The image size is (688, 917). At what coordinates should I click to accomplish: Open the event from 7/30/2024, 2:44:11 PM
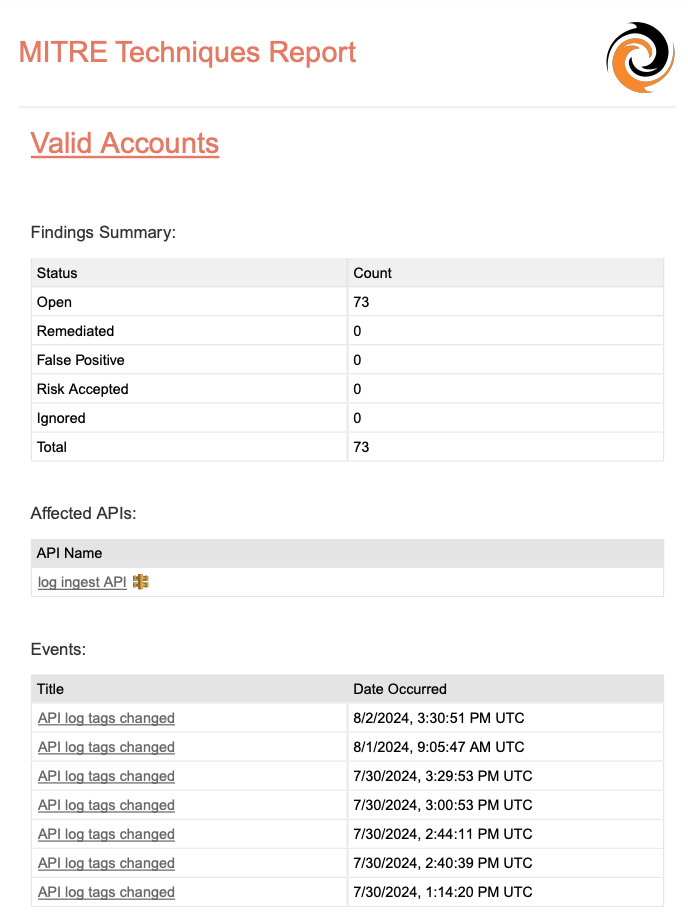coord(106,834)
